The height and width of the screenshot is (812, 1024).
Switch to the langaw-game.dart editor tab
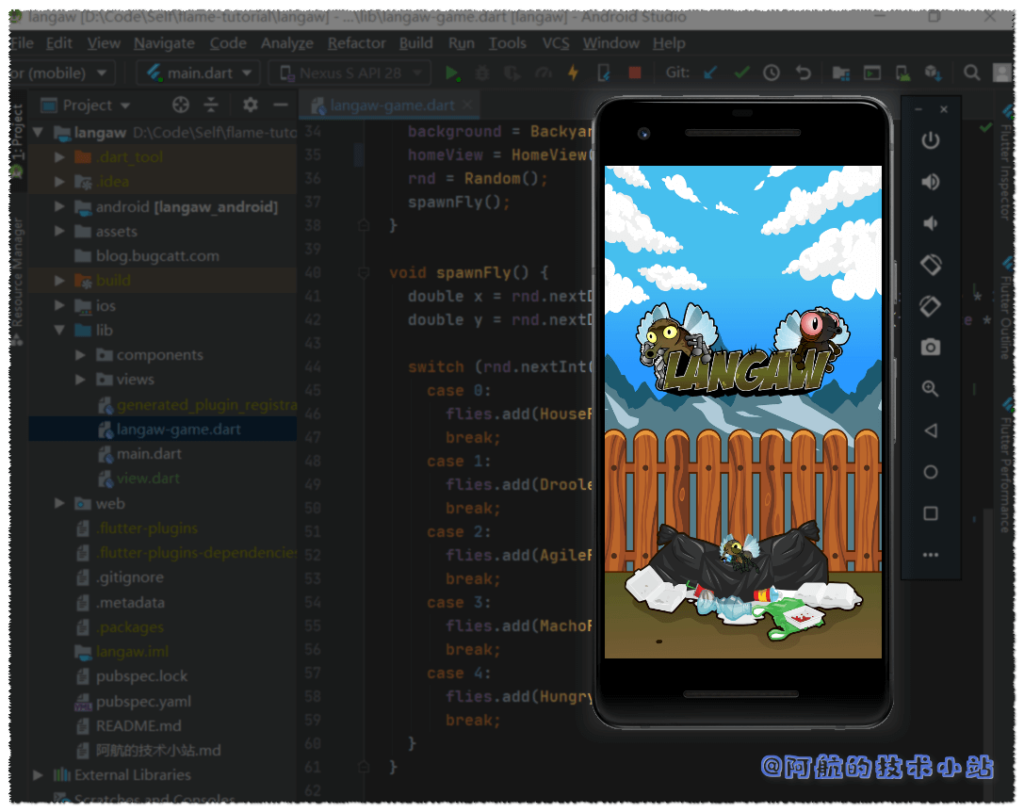(x=391, y=105)
